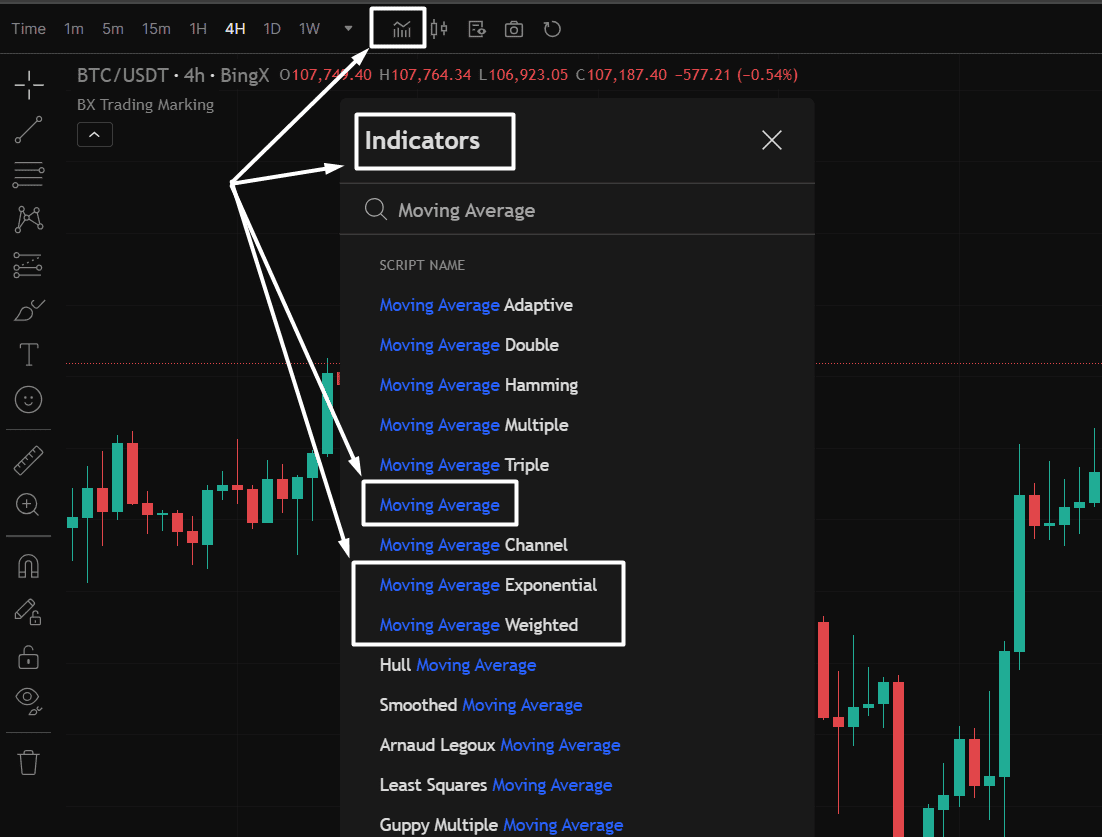1102x837 pixels.
Task: Expand the timeframe dropdown arrow
Action: point(348,29)
